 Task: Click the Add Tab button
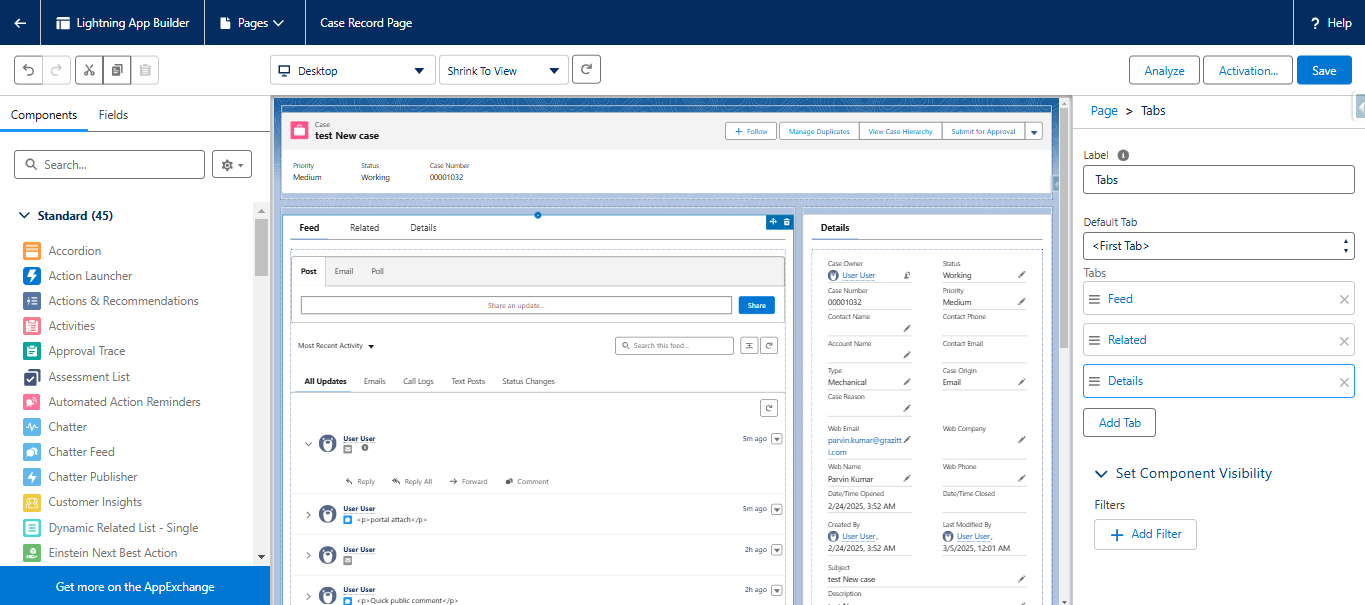[1119, 423]
